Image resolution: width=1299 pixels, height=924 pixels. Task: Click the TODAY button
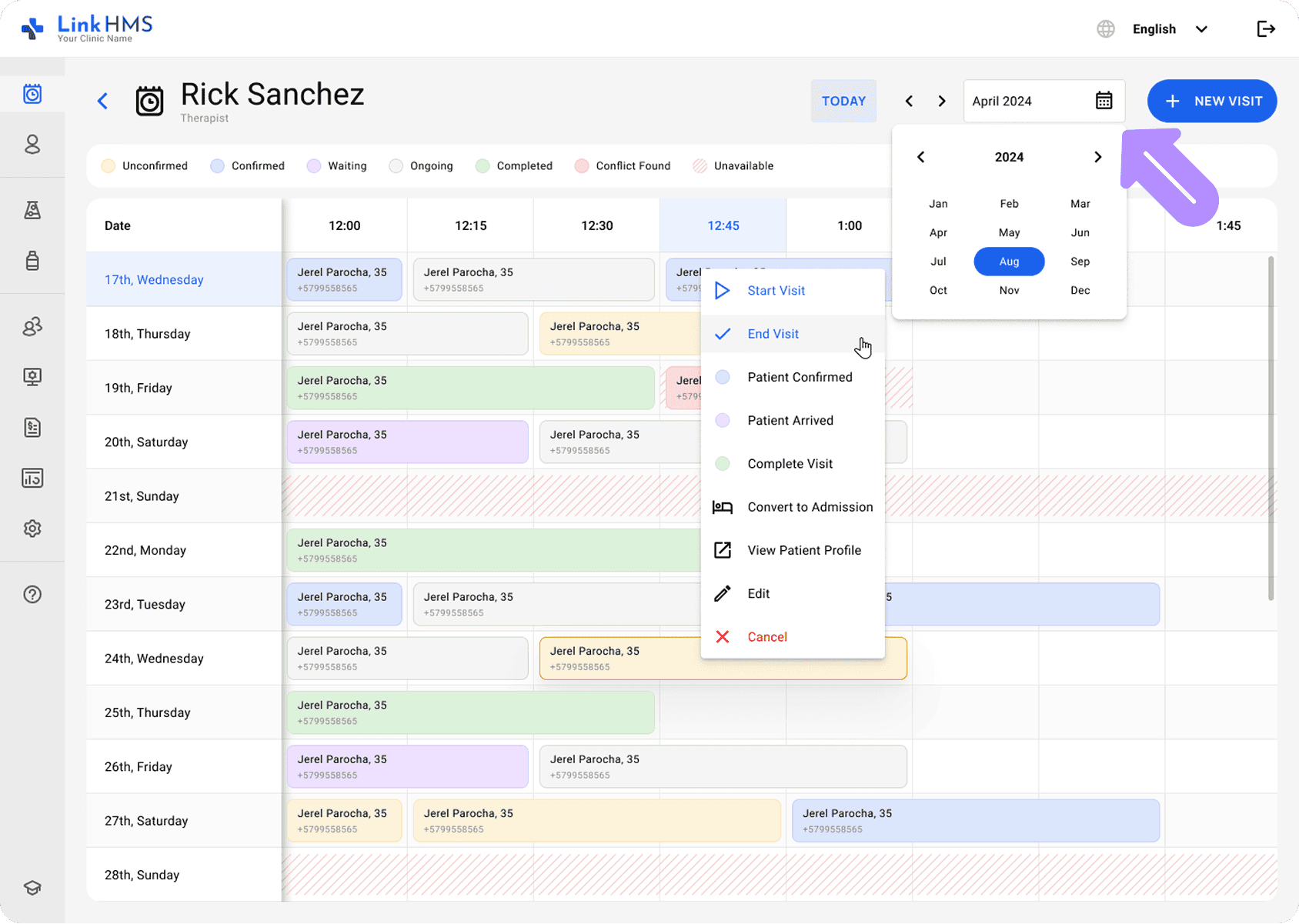[843, 101]
